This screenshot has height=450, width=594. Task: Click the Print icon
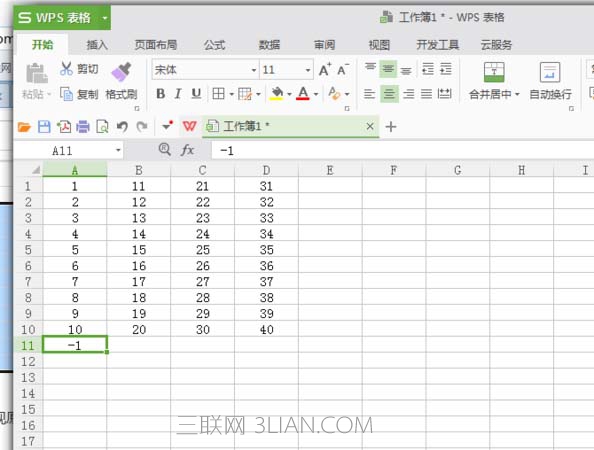pos(83,127)
